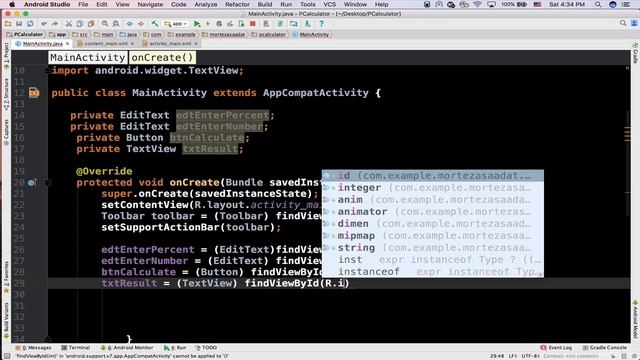Image resolution: width=640 pixels, height=360 pixels.
Task: Click the toolbar Help question mark
Action: [321, 24]
